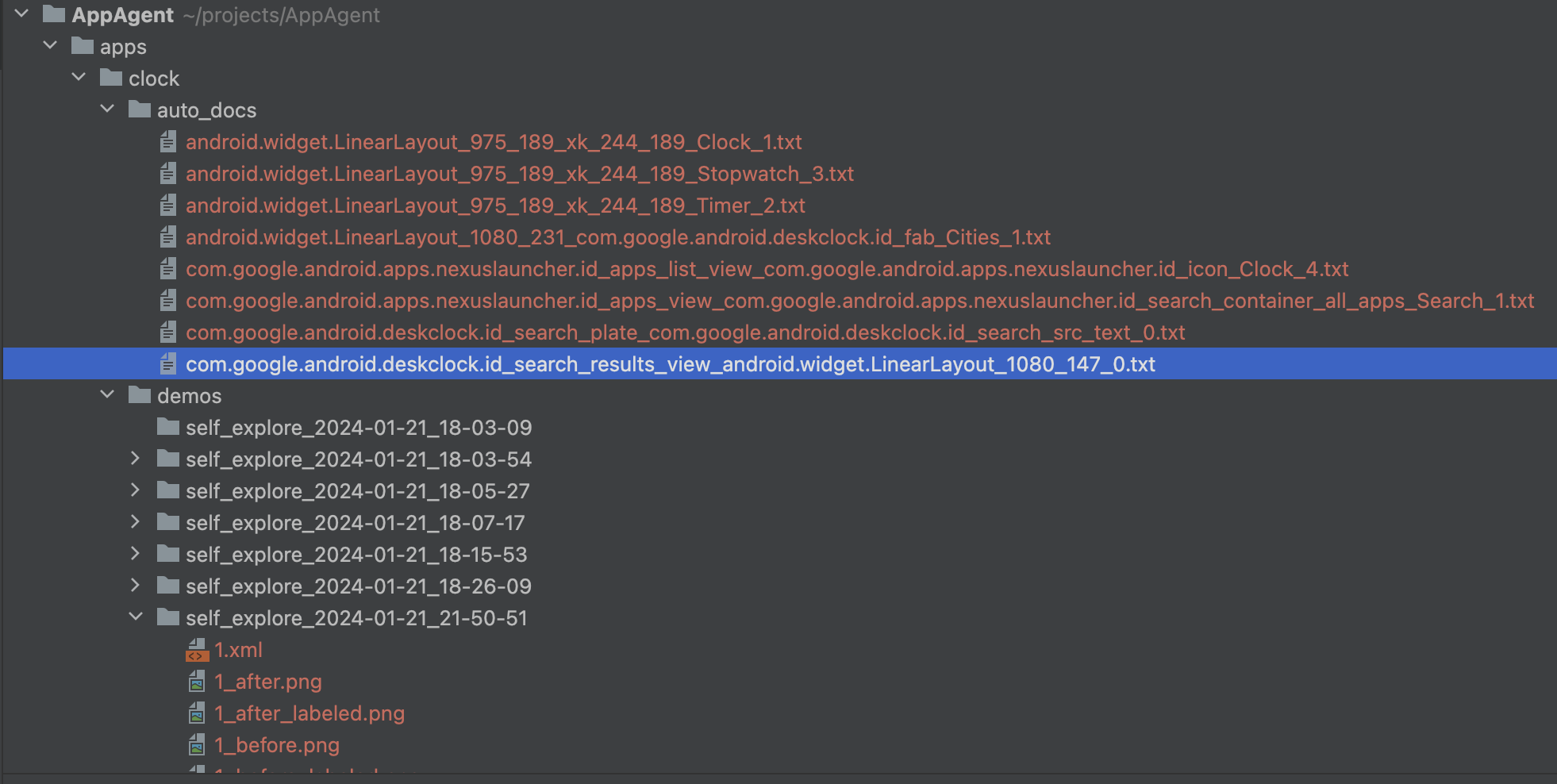Click the apps folder icon
The image size is (1557, 784).
click(83, 45)
